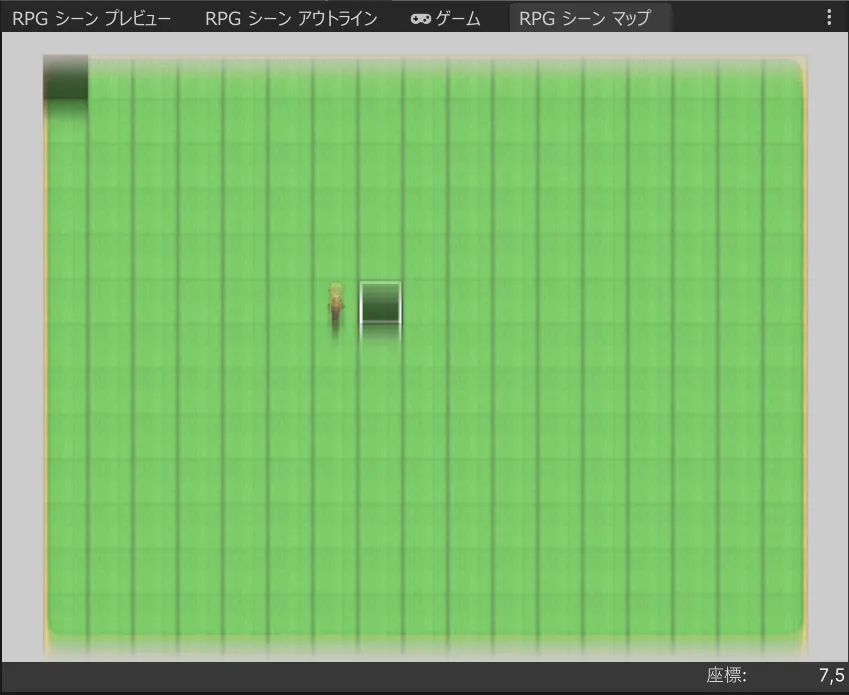Click the 座標 label in the status bar

726,675
